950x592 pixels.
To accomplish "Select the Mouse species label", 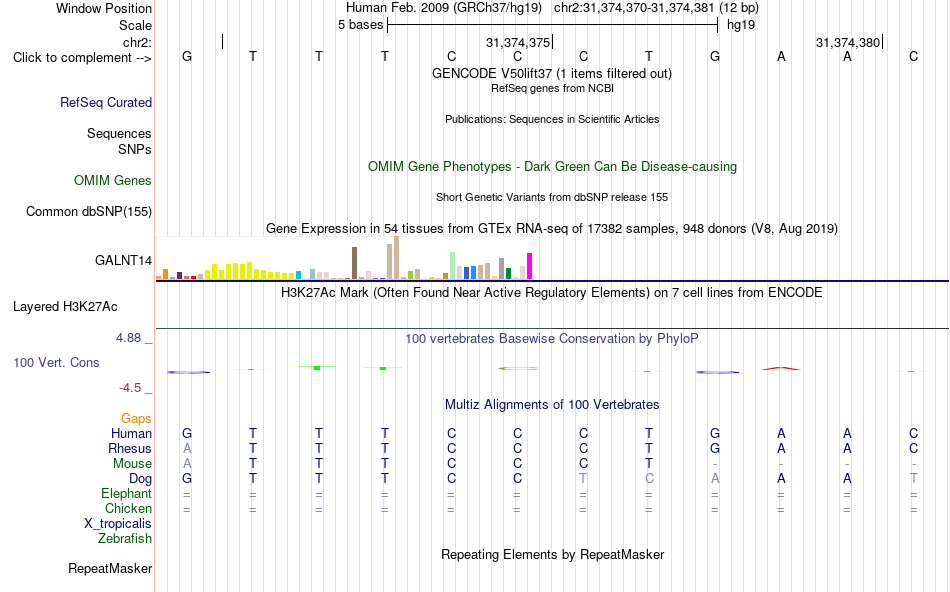I will (x=132, y=464).
